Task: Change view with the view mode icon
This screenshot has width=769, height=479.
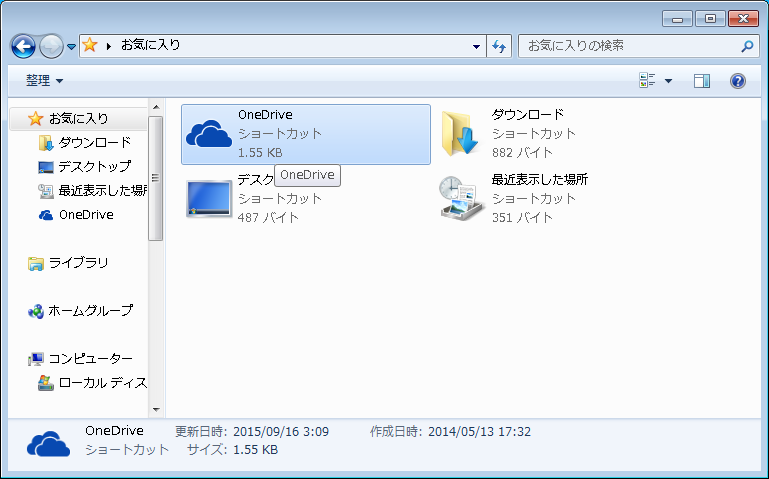Action: click(x=647, y=80)
